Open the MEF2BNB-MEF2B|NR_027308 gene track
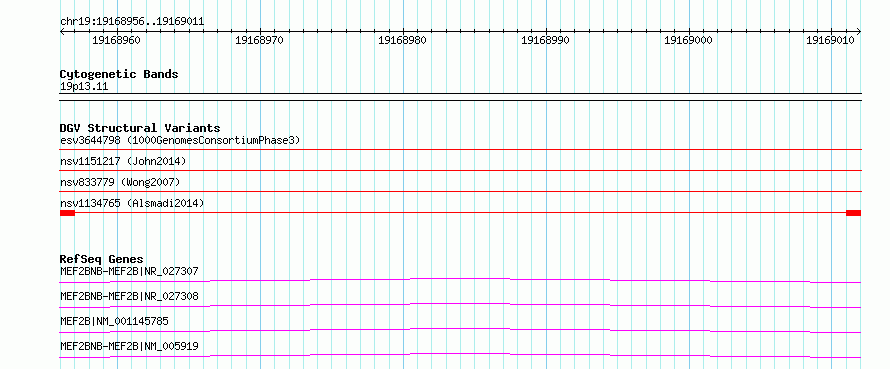The height and width of the screenshot is (369, 890). (x=129, y=296)
